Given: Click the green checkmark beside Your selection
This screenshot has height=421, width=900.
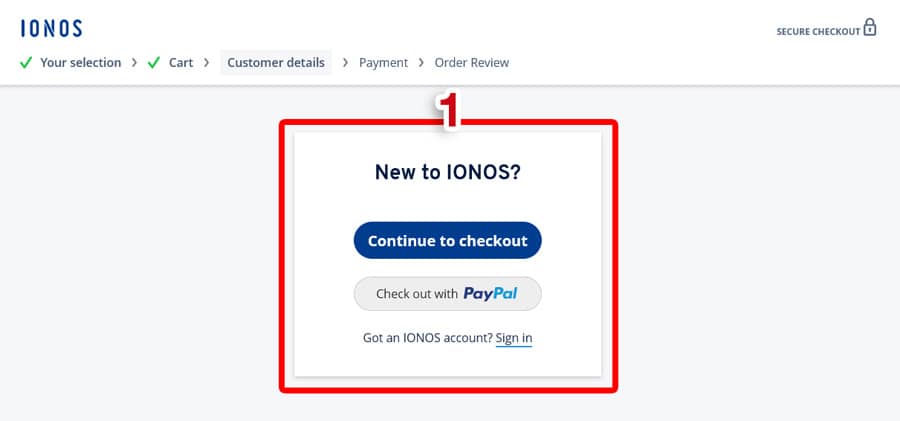Looking at the screenshot, I should (x=26, y=63).
